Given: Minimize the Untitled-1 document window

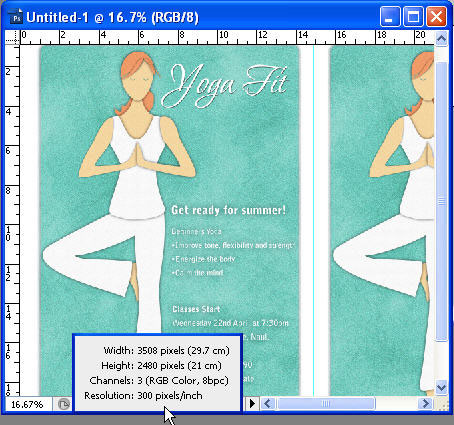Looking at the screenshot, I should (x=390, y=17).
